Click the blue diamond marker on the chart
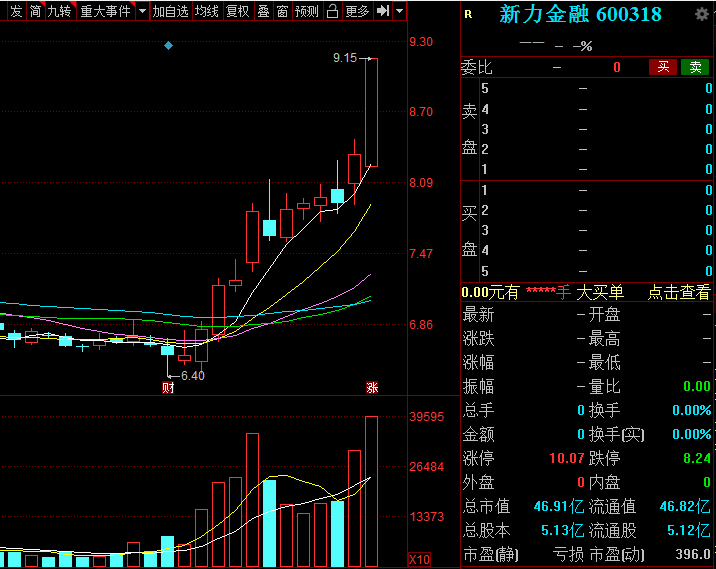 [168, 46]
